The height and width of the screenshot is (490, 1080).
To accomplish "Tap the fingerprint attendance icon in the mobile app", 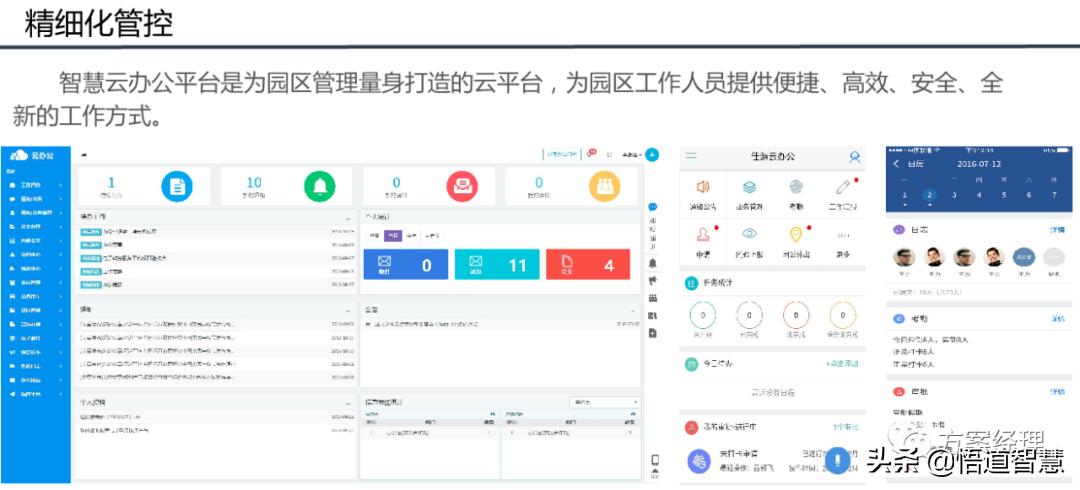I will click(795, 188).
